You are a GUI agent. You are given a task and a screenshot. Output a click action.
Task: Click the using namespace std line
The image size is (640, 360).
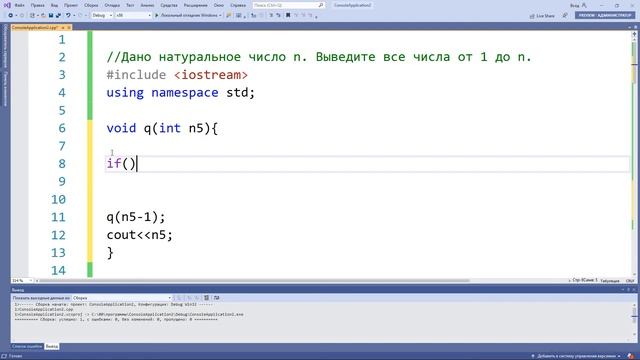pyautogui.click(x=180, y=93)
